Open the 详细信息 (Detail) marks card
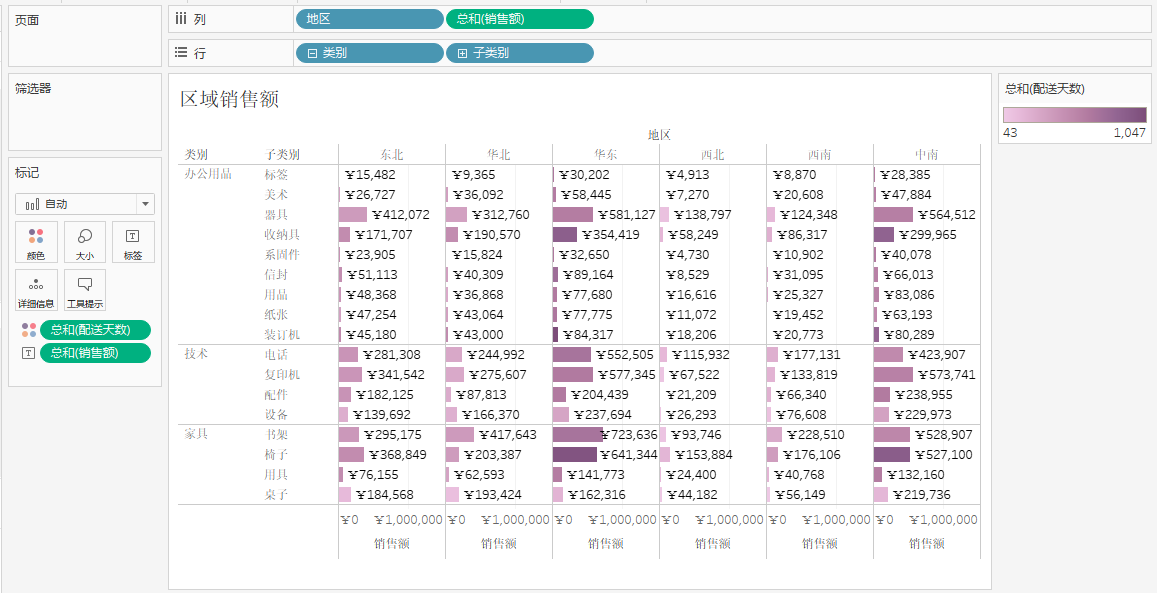The height and width of the screenshot is (593, 1157). click(x=36, y=290)
